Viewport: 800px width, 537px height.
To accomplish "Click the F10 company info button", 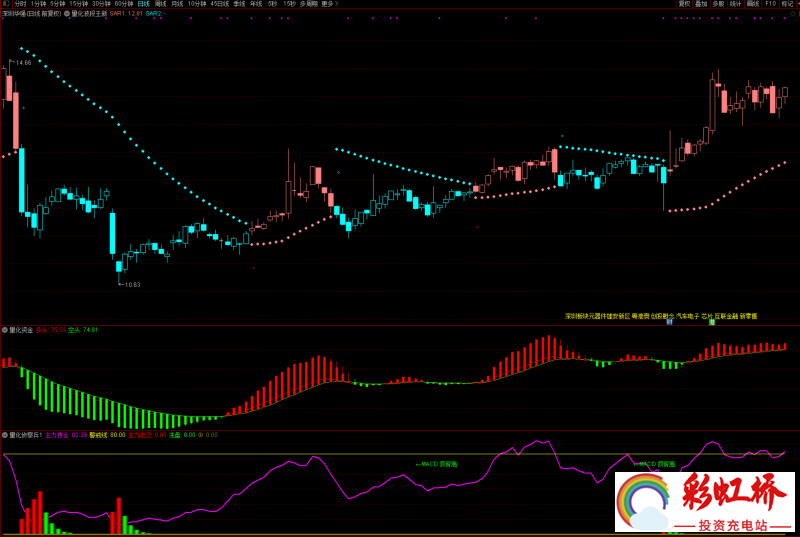I will [770, 4].
